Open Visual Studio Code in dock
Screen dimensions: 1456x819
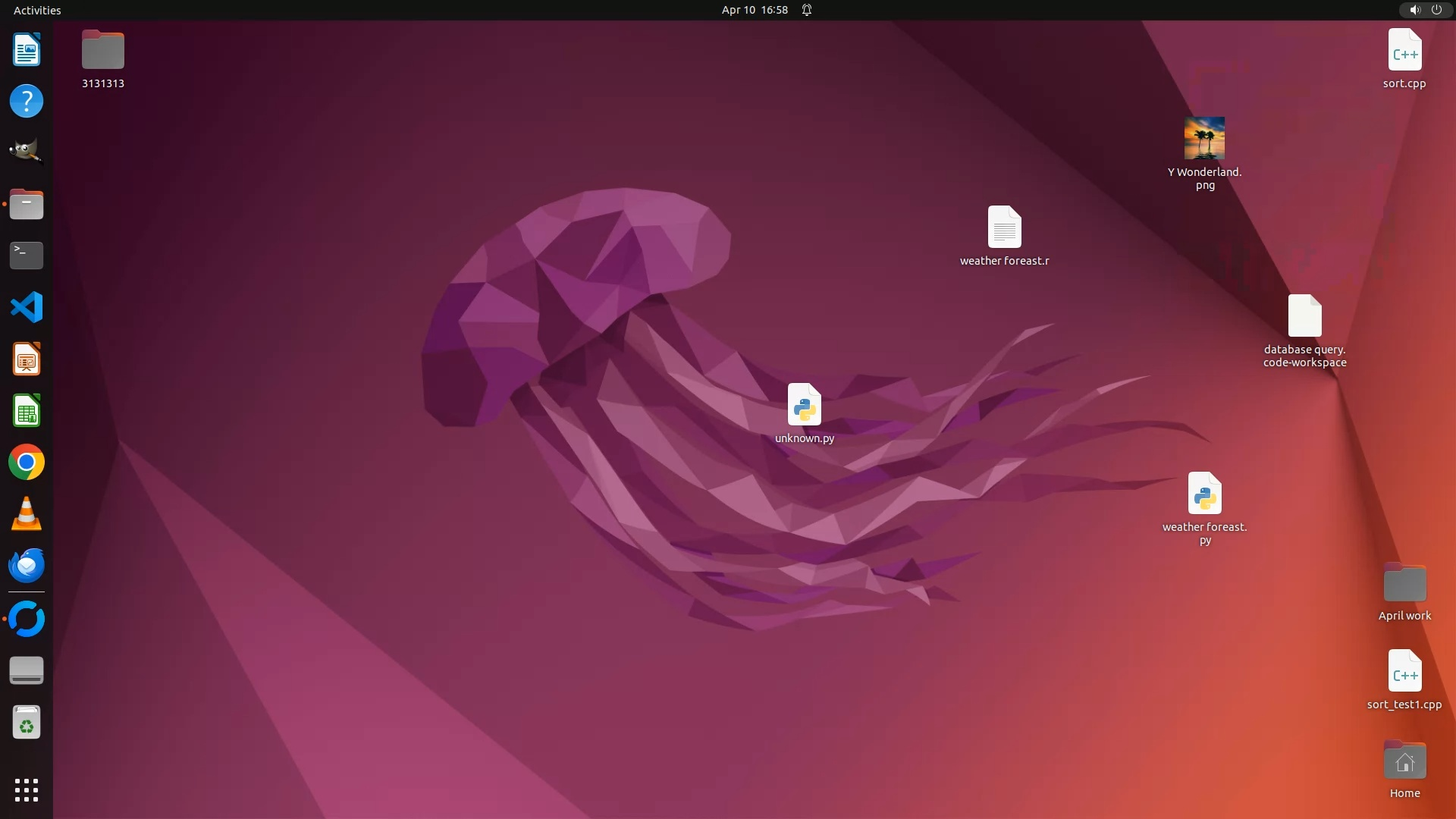tap(27, 307)
